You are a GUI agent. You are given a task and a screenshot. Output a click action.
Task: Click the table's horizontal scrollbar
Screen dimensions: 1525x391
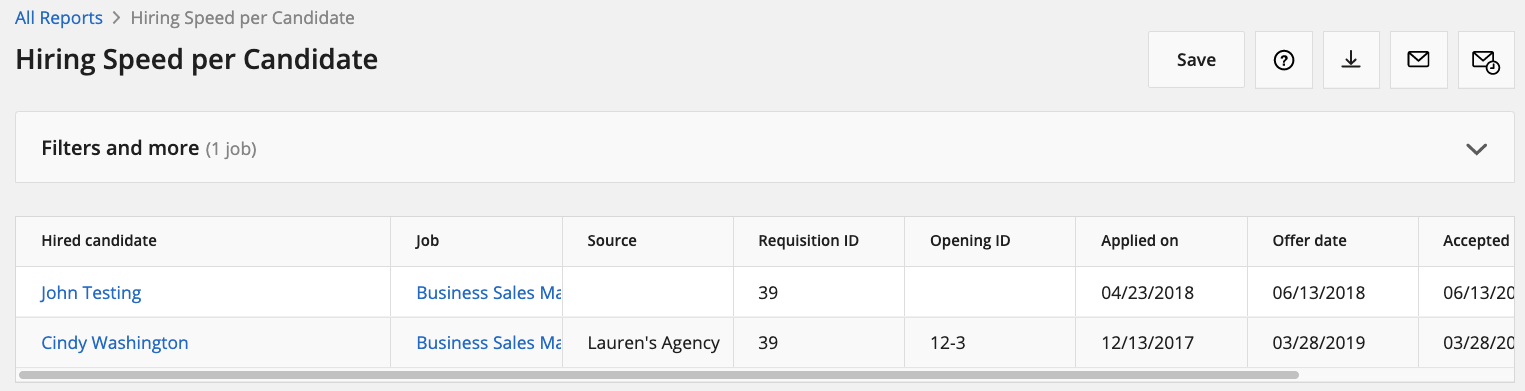tap(658, 375)
